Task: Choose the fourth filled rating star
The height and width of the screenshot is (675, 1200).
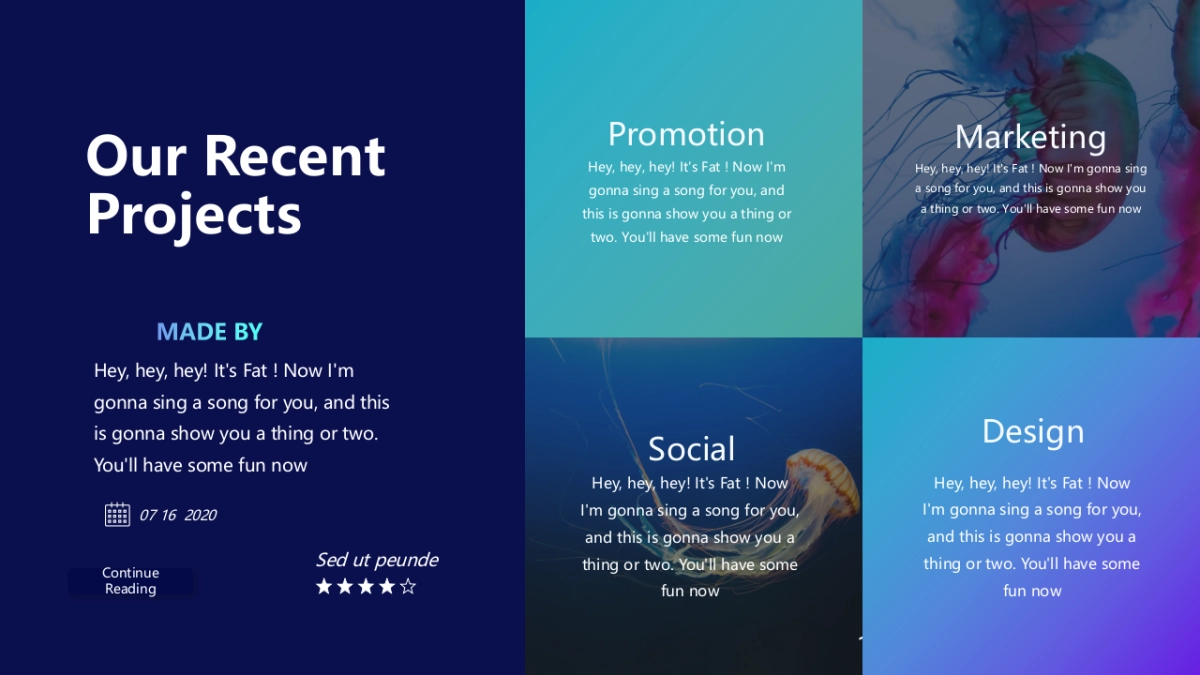Action: coord(387,586)
